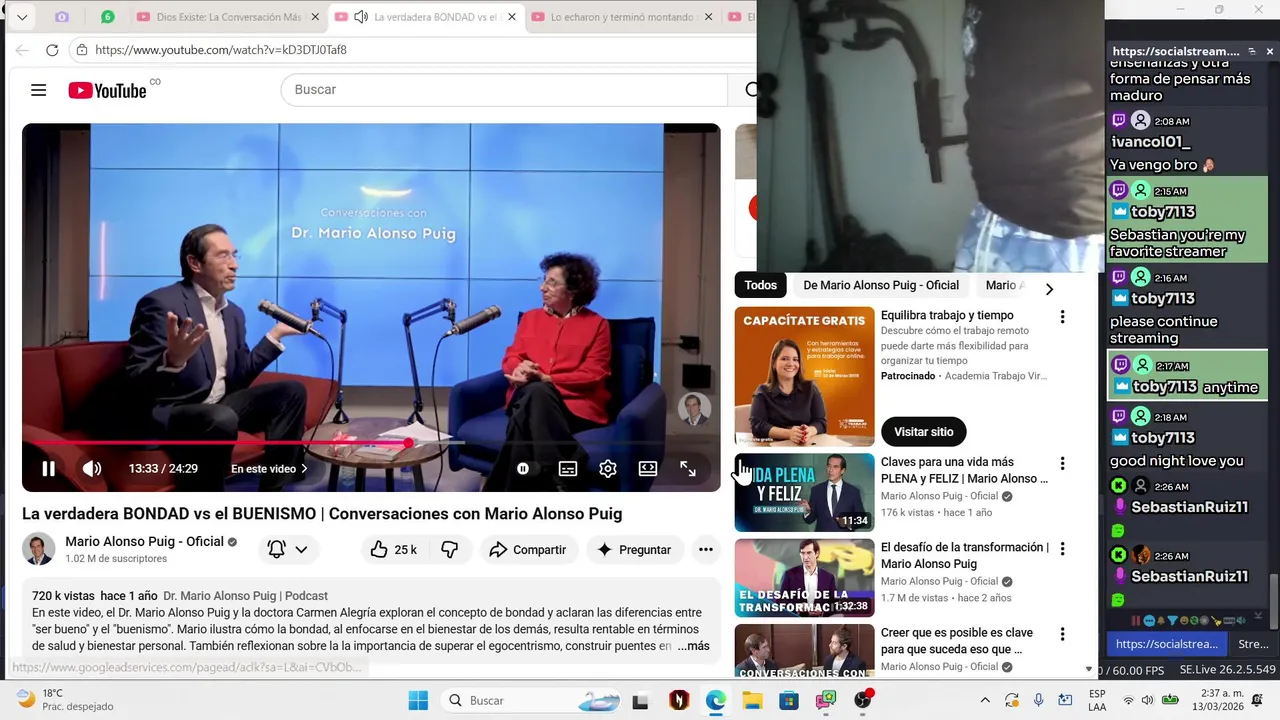Image resolution: width=1280 pixels, height=720 pixels.
Task: Open the three-dot more actions under the video
Action: pos(706,549)
